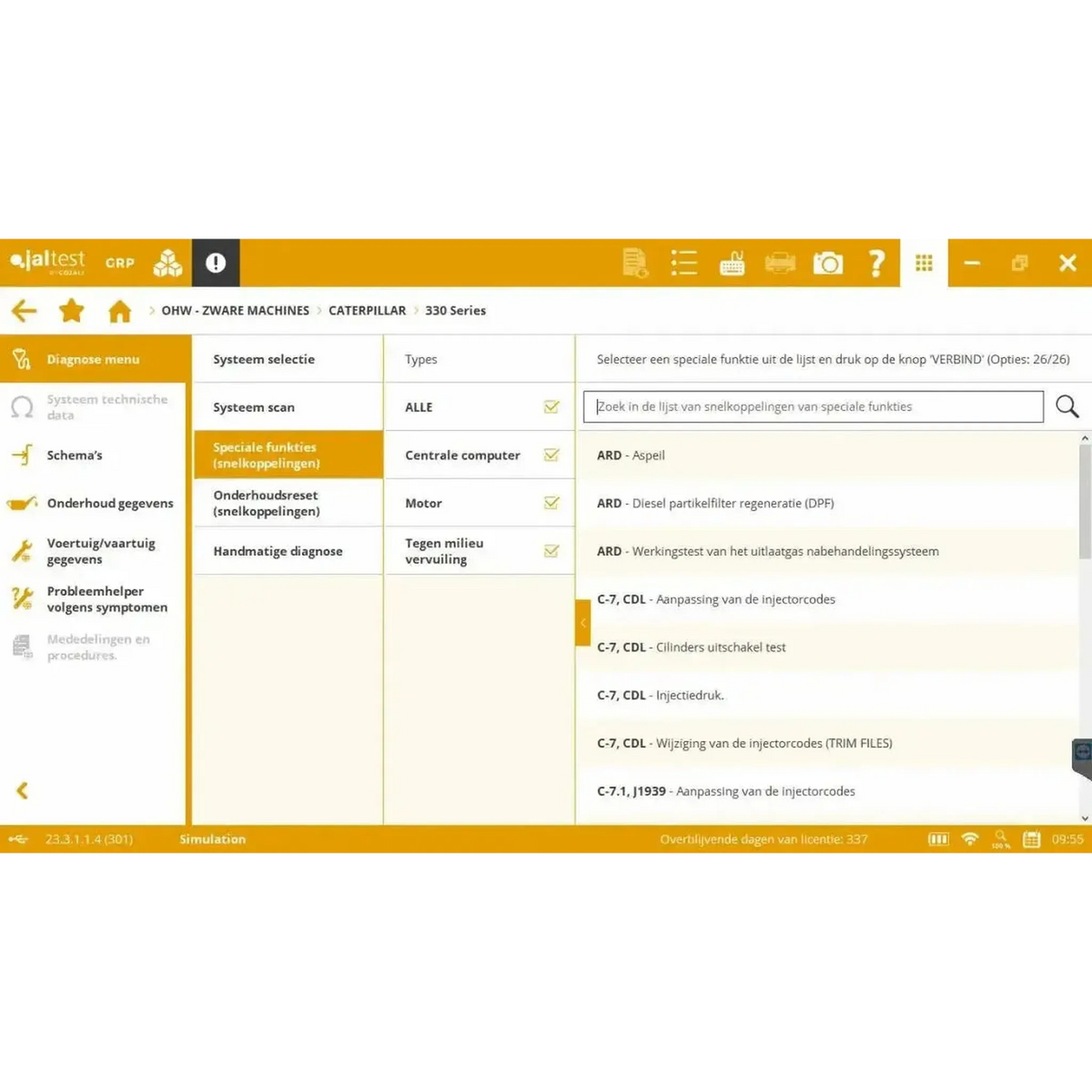Click the favorites star icon
Screen dimensions: 1092x1092
[72, 311]
